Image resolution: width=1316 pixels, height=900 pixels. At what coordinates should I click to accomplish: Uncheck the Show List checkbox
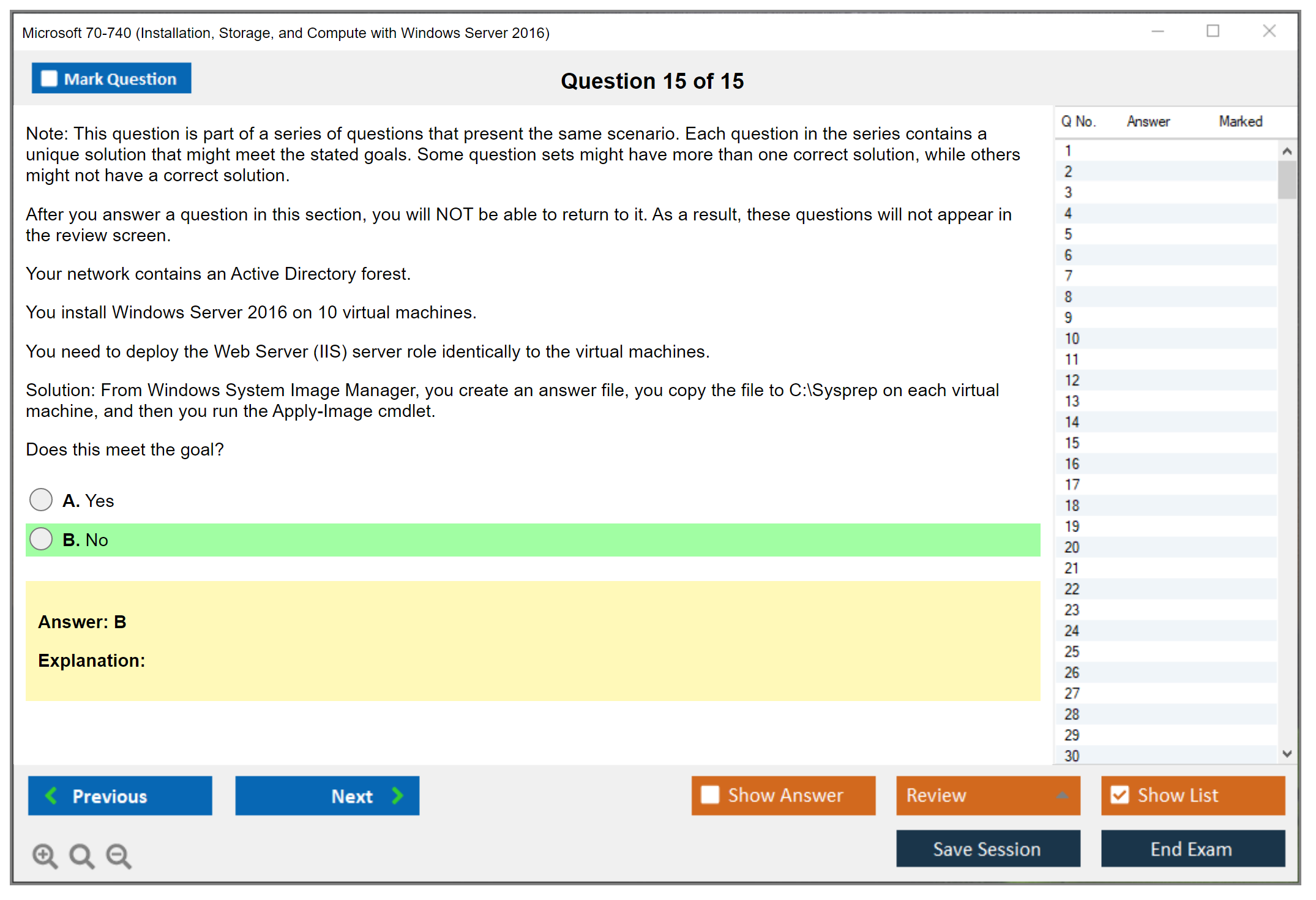coord(1120,795)
